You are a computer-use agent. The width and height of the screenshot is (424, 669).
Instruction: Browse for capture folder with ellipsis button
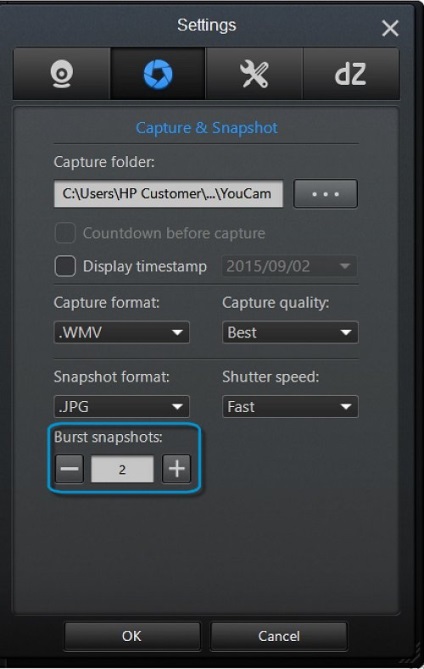[325, 194]
